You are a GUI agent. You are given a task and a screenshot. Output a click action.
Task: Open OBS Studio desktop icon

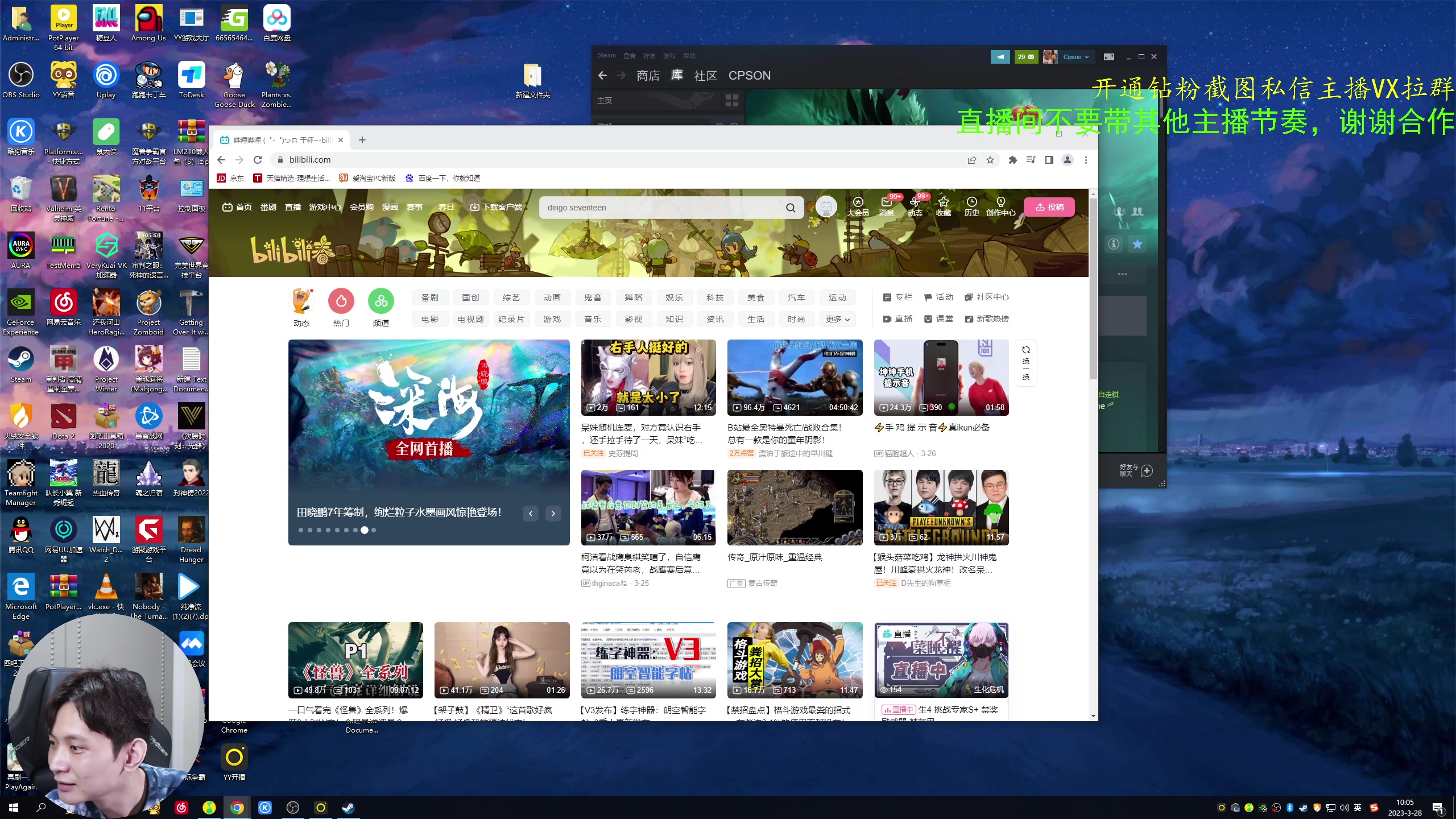tap(21, 80)
